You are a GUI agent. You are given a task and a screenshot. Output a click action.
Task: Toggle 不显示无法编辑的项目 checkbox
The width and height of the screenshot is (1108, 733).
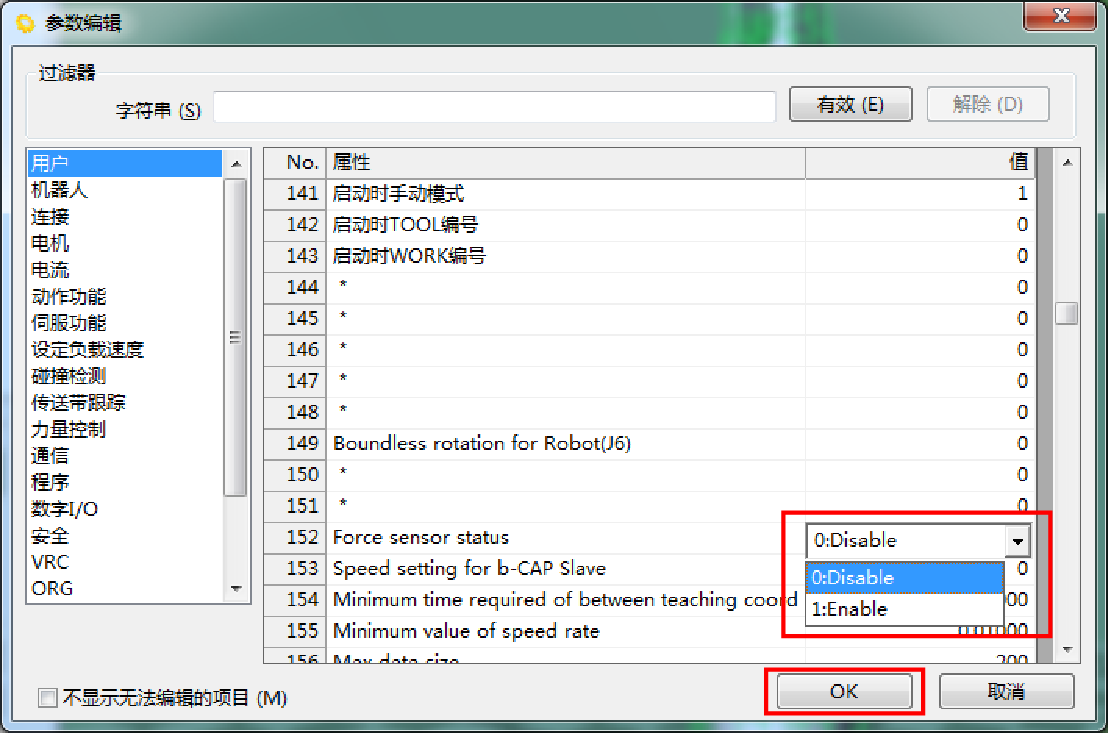(x=47, y=698)
